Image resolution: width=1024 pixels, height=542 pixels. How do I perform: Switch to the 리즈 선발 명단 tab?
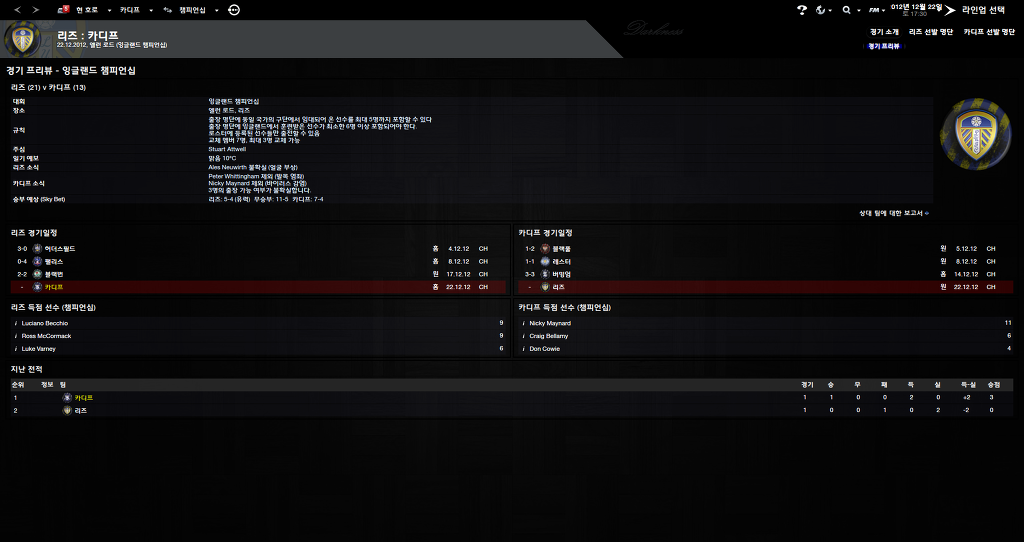(x=931, y=31)
